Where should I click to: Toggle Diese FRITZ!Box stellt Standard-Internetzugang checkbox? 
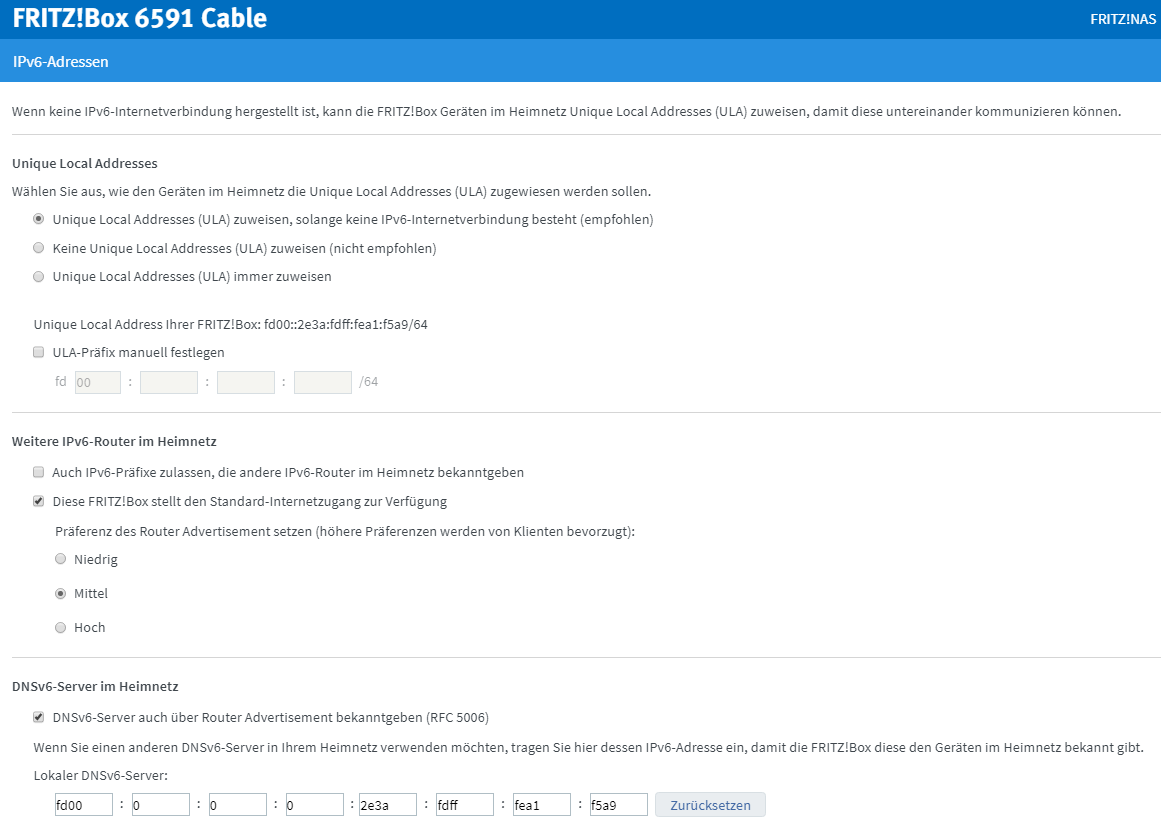tap(39, 501)
